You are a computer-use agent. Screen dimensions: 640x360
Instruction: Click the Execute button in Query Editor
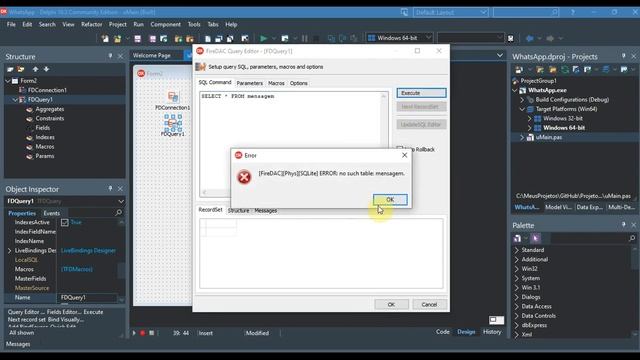click(x=421, y=93)
